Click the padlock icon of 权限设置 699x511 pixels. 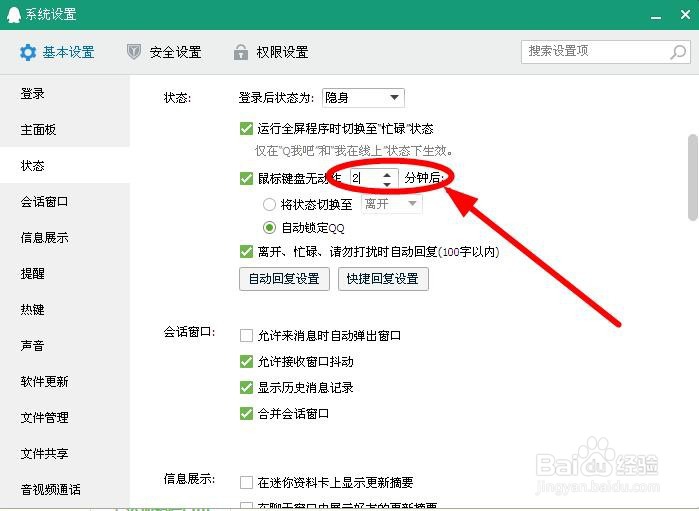coord(241,52)
